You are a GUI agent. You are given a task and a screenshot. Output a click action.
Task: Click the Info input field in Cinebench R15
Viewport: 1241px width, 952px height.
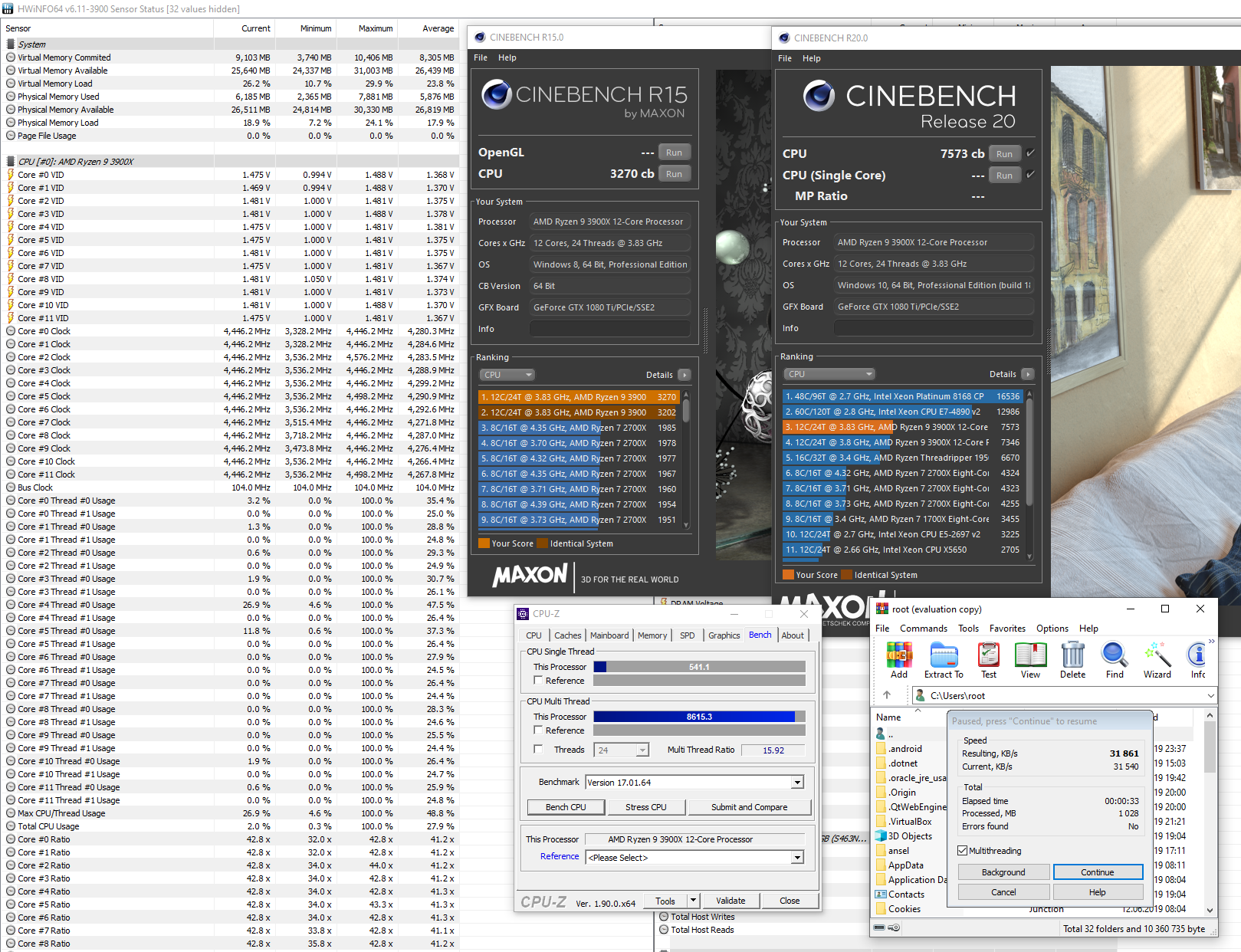pos(610,329)
